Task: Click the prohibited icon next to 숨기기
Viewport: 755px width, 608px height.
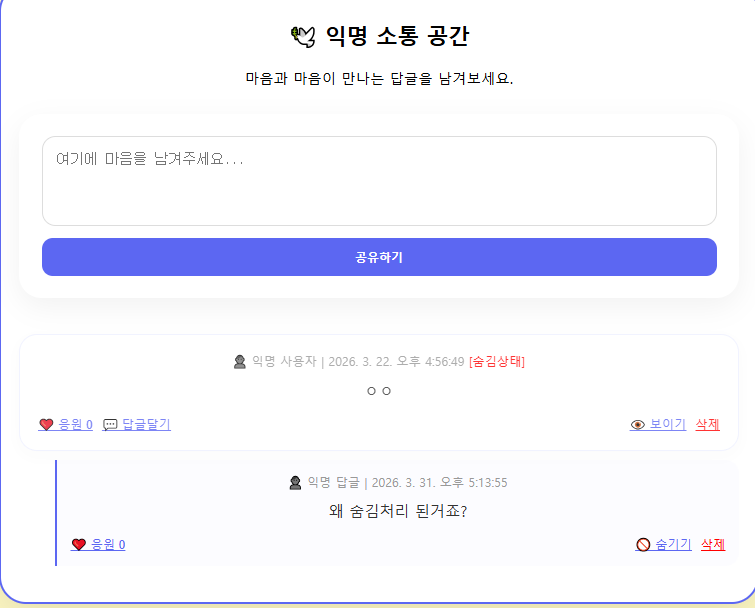Action: coord(643,544)
